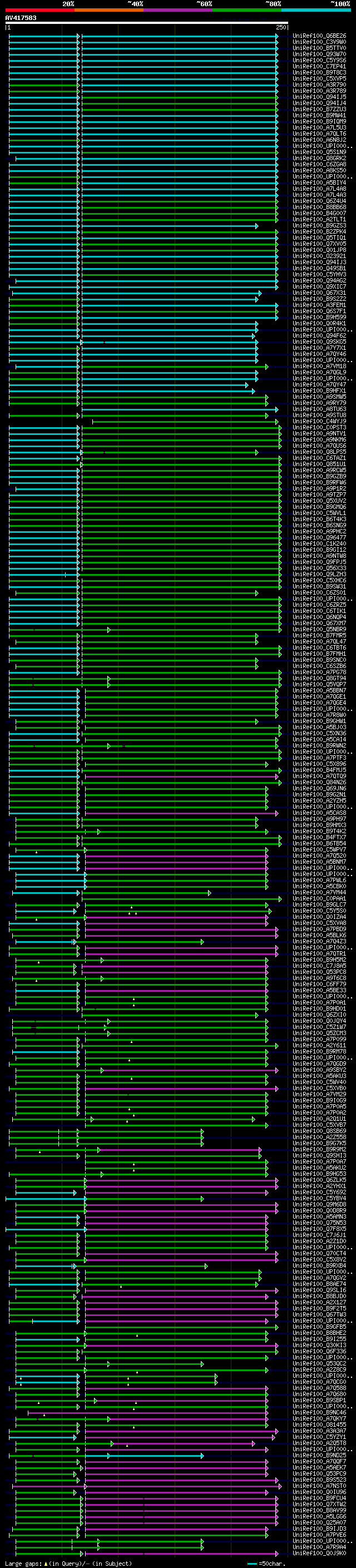The height and width of the screenshot is (1568, 356).
Task: Click label UniRef100_B9GZS3
Action: pyautogui.click(x=319, y=226)
